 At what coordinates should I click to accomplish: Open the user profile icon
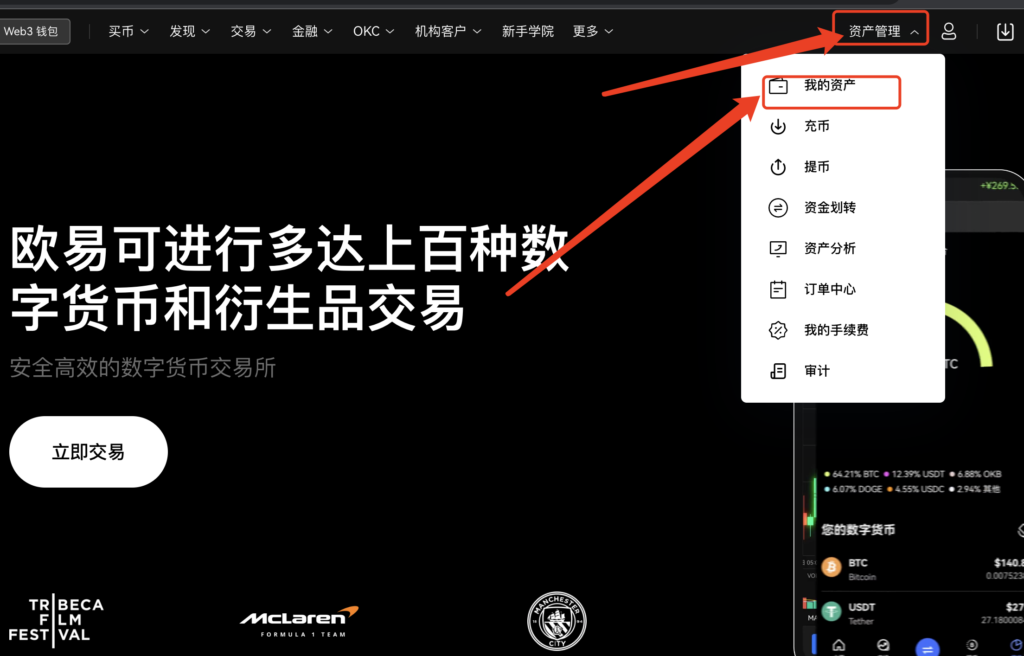948,31
